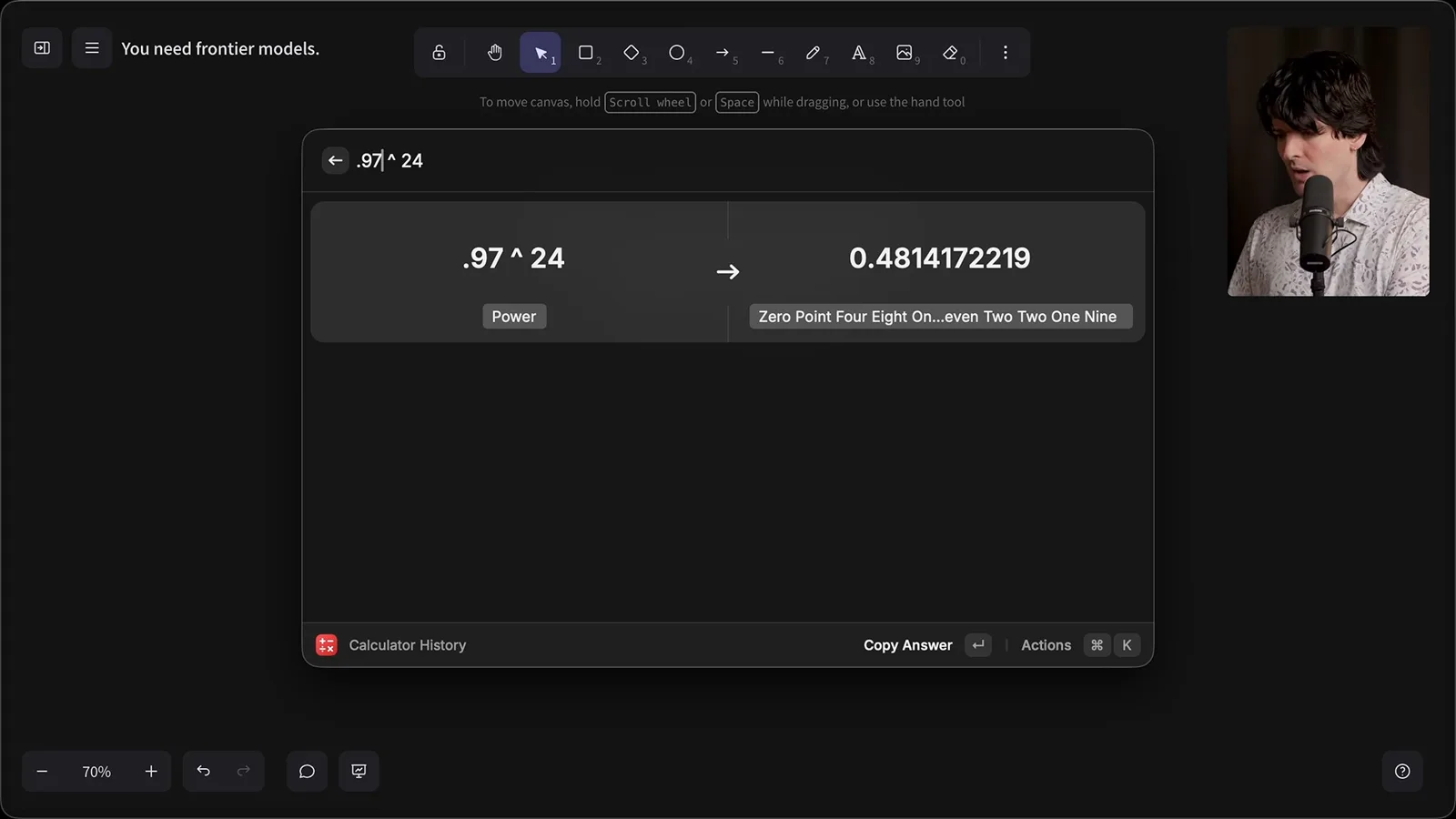Select the Eraser tool

951,53
